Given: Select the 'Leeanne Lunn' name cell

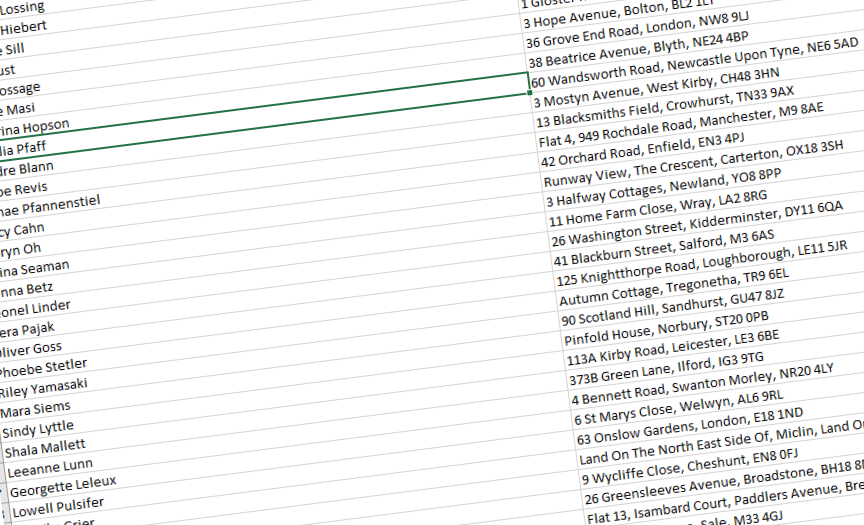Looking at the screenshot, I should click(x=50, y=469).
